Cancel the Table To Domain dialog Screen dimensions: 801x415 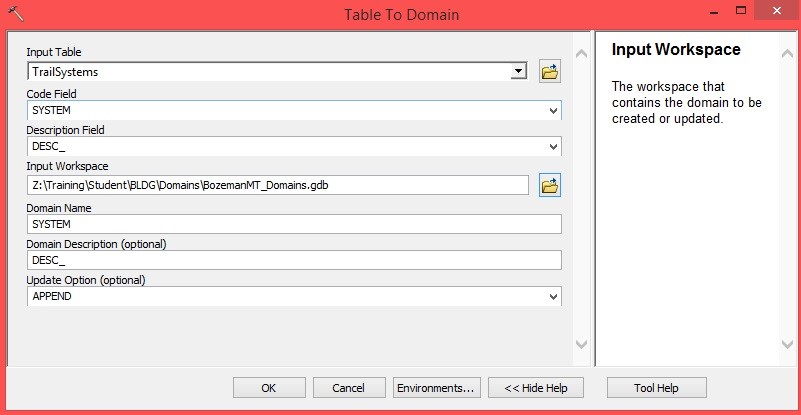click(349, 387)
